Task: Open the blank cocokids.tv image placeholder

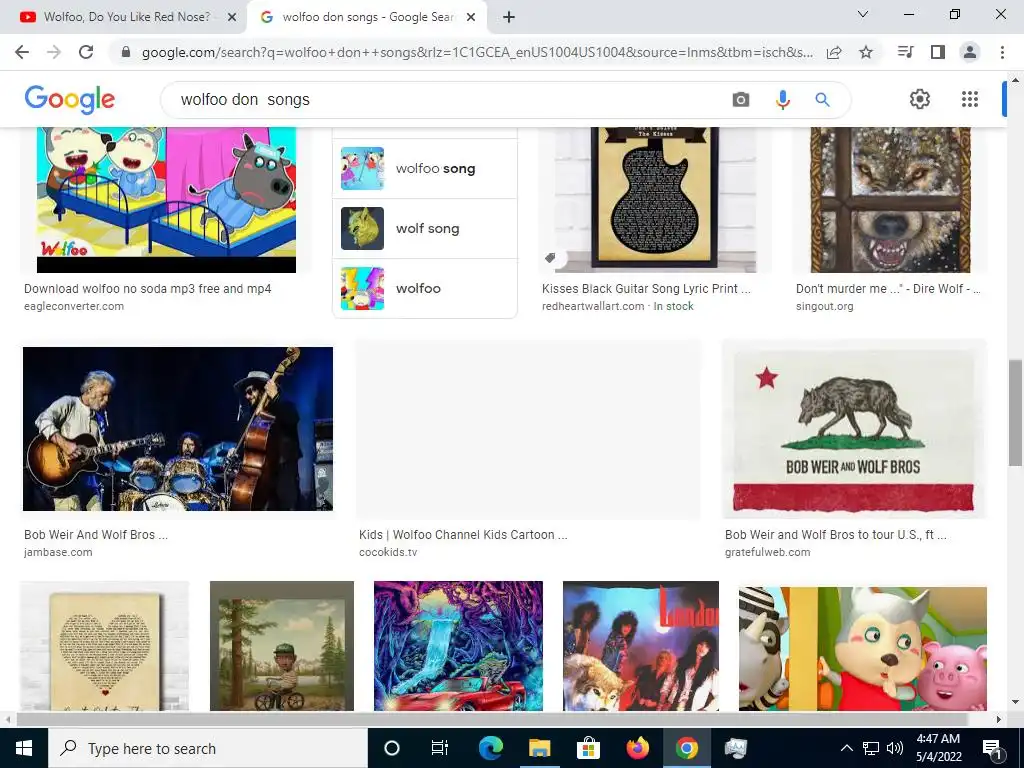Action: coord(528,429)
